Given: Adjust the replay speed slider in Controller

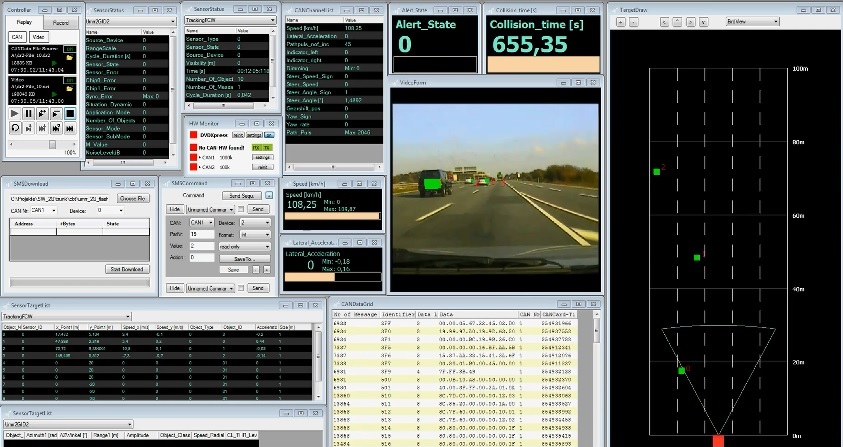Looking at the screenshot, I should click(52, 145).
